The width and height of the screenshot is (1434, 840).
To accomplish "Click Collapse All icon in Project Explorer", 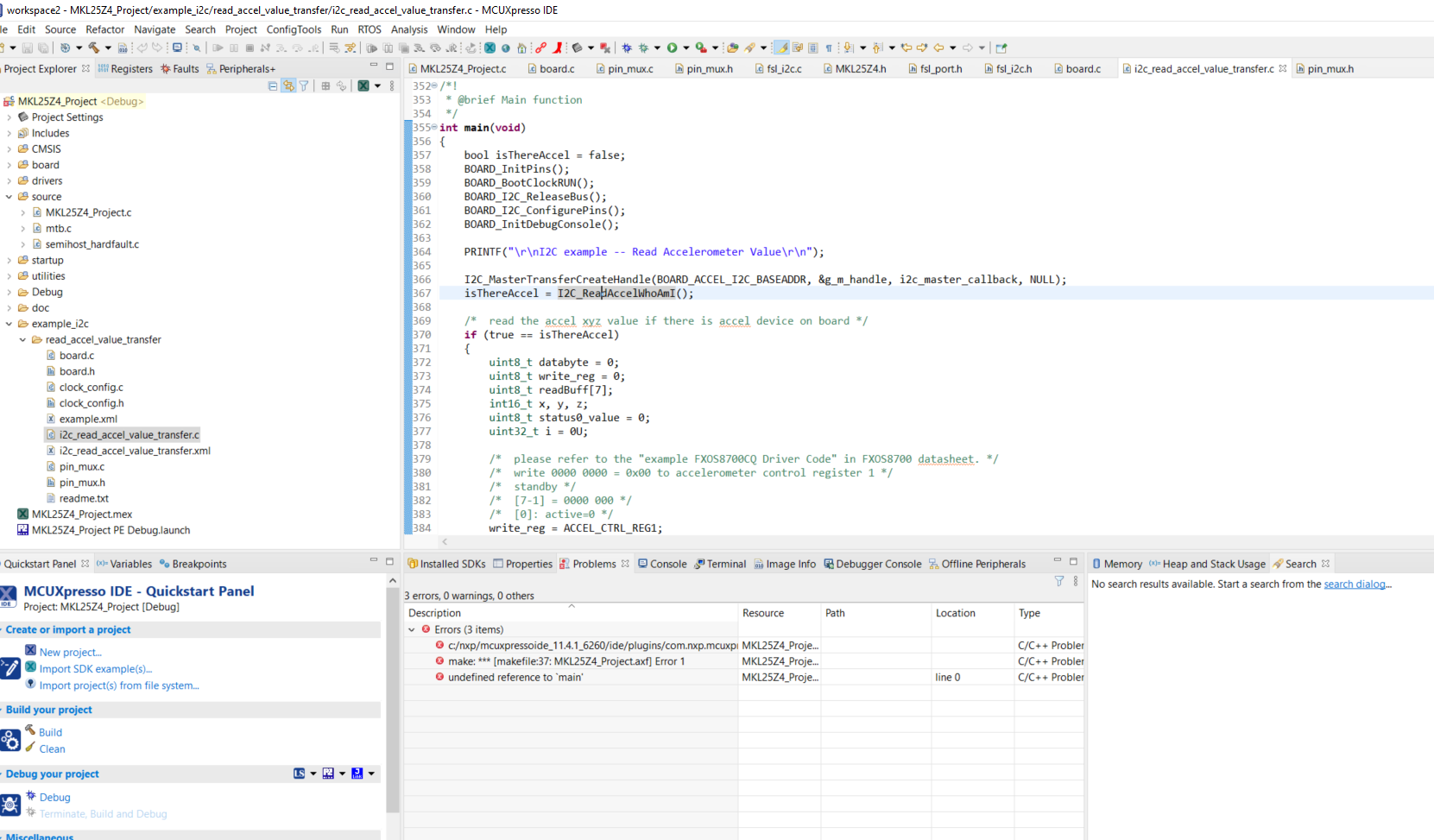I will tap(273, 85).
